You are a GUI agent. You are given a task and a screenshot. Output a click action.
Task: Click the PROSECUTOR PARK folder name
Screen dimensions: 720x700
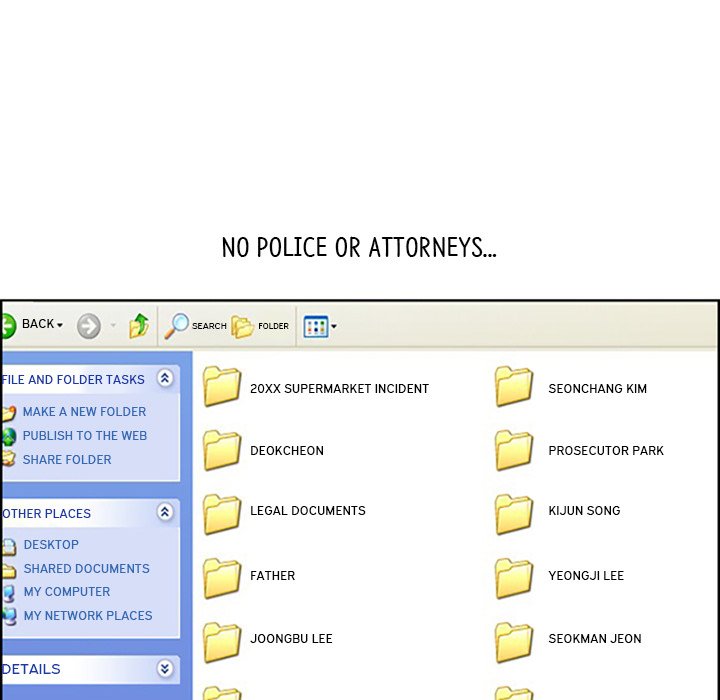tap(606, 451)
